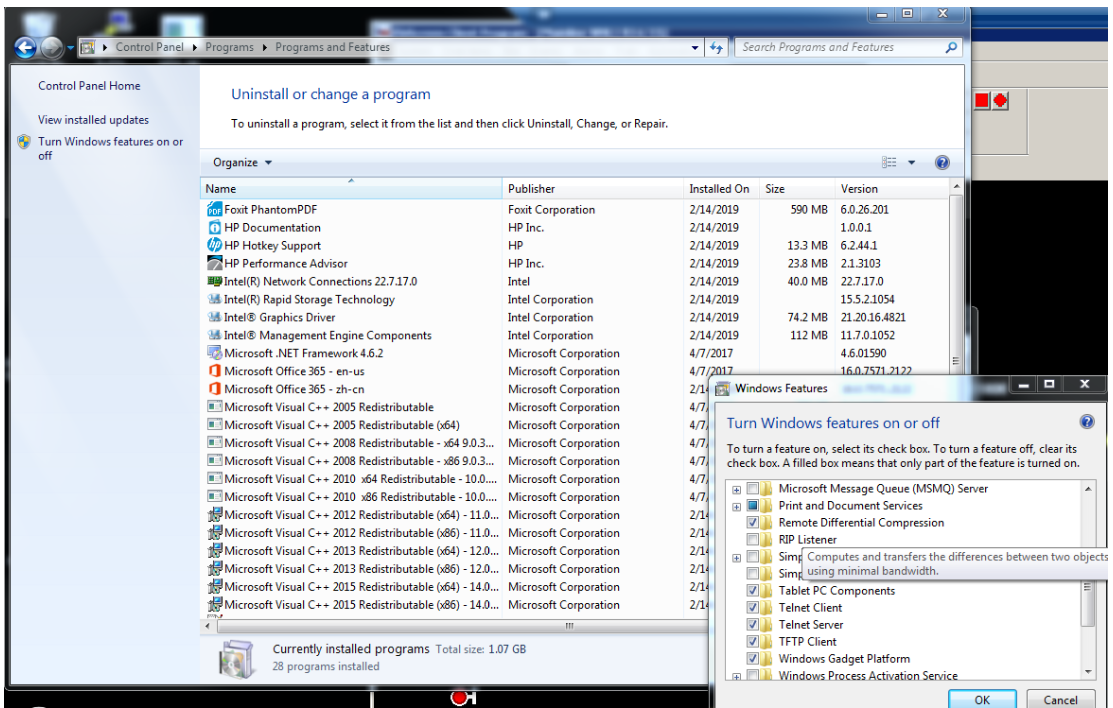Click the help icon in Windows Features dialog
1113x708 pixels.
click(x=1086, y=421)
